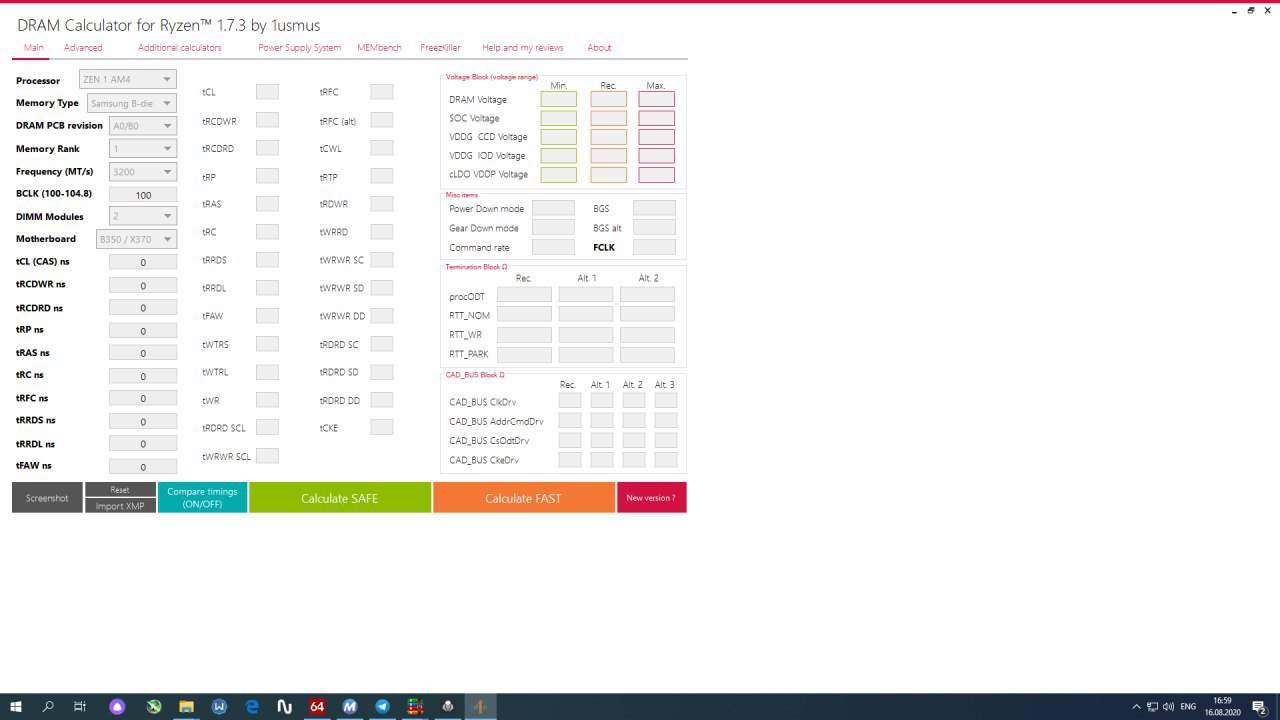This screenshot has width=1280, height=720.
Task: Switch to the MEMbench tab
Action: pyautogui.click(x=379, y=47)
